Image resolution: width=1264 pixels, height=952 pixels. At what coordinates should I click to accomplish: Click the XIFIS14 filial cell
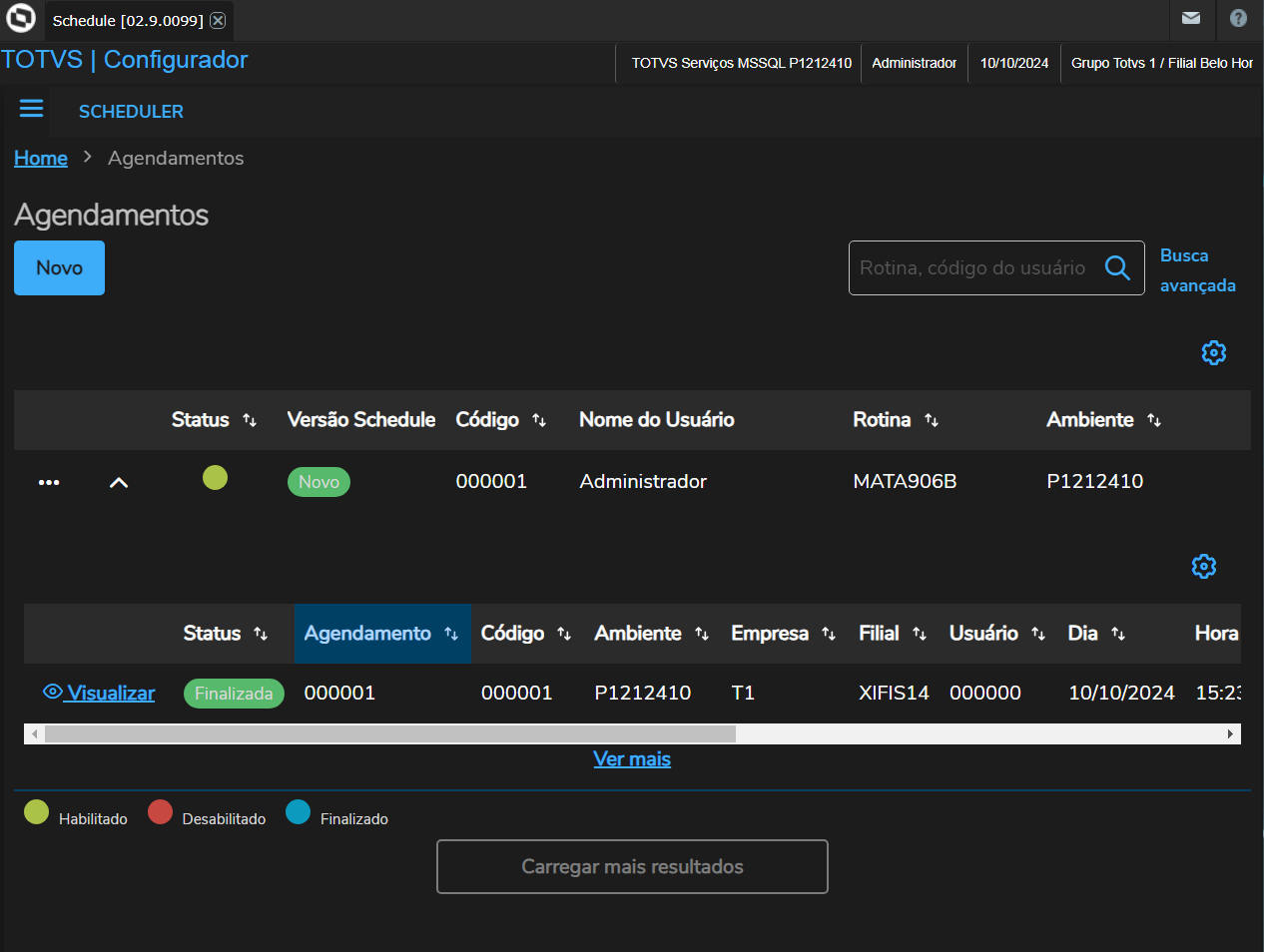tap(894, 693)
